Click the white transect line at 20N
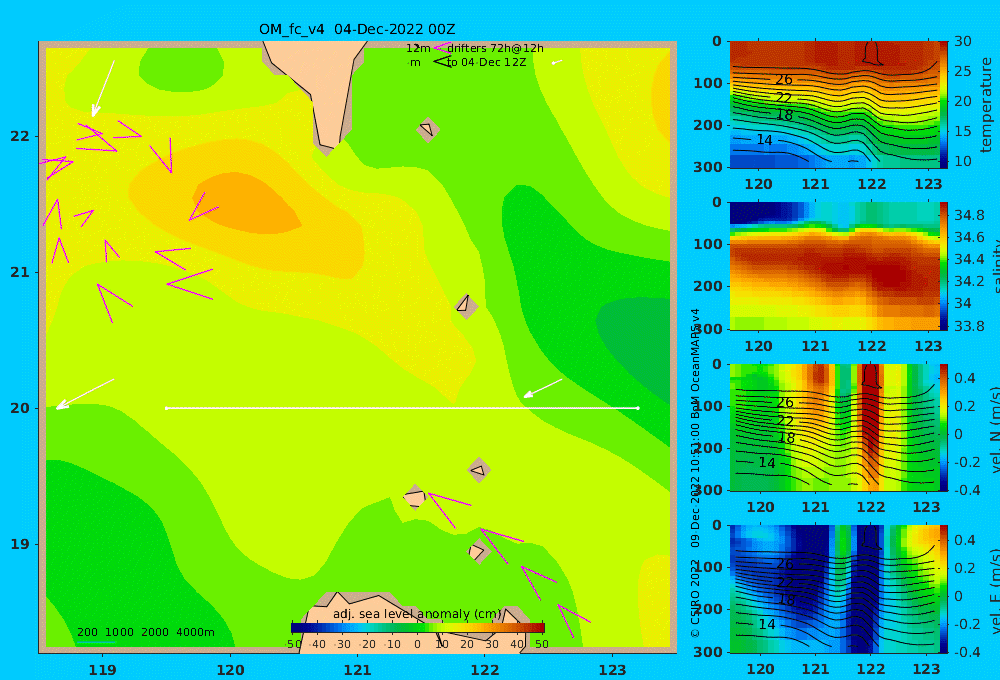Viewport: 1000px width, 680px height. click(x=402, y=408)
